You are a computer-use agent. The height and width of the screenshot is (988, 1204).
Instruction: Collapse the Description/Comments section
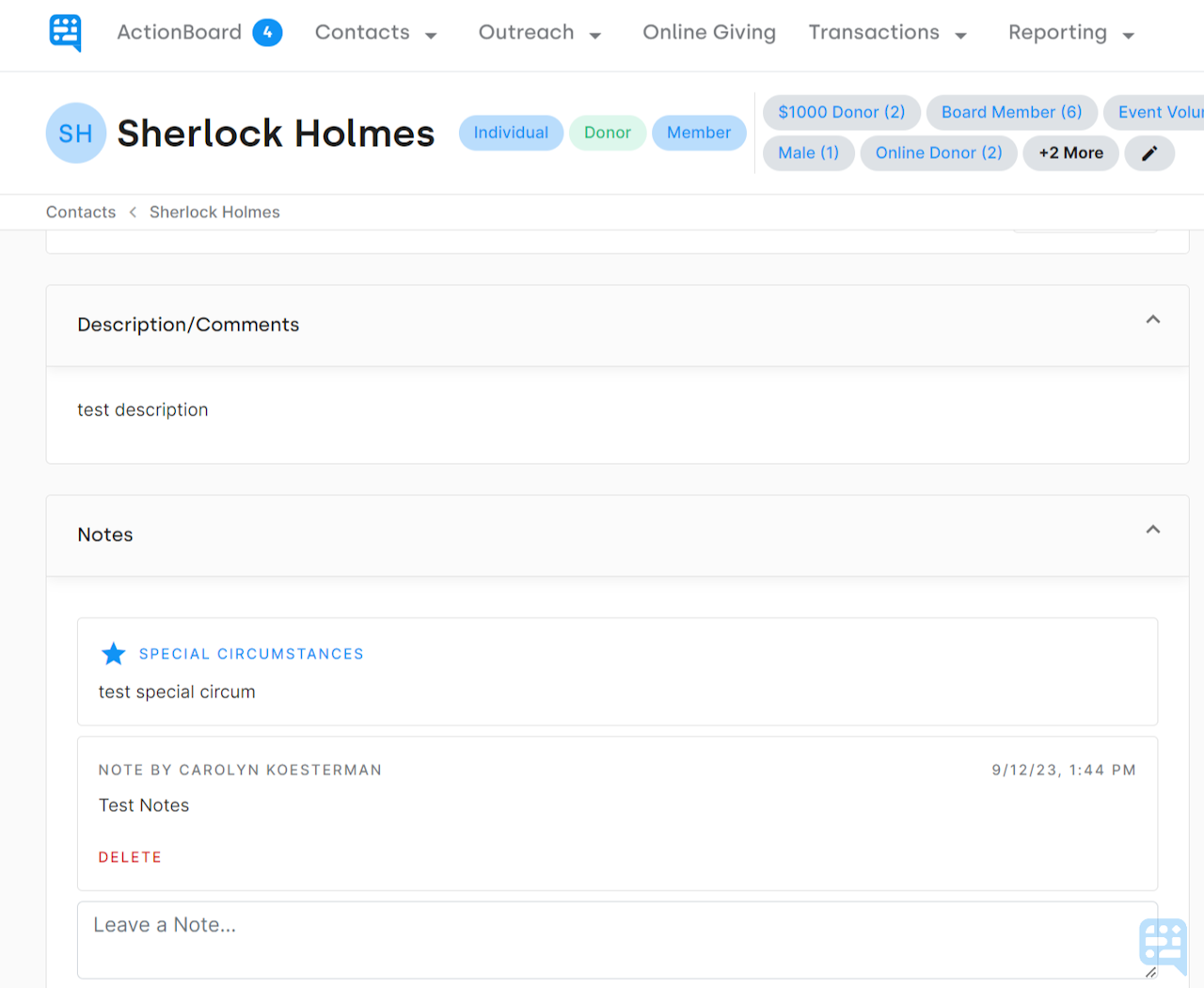1153,320
